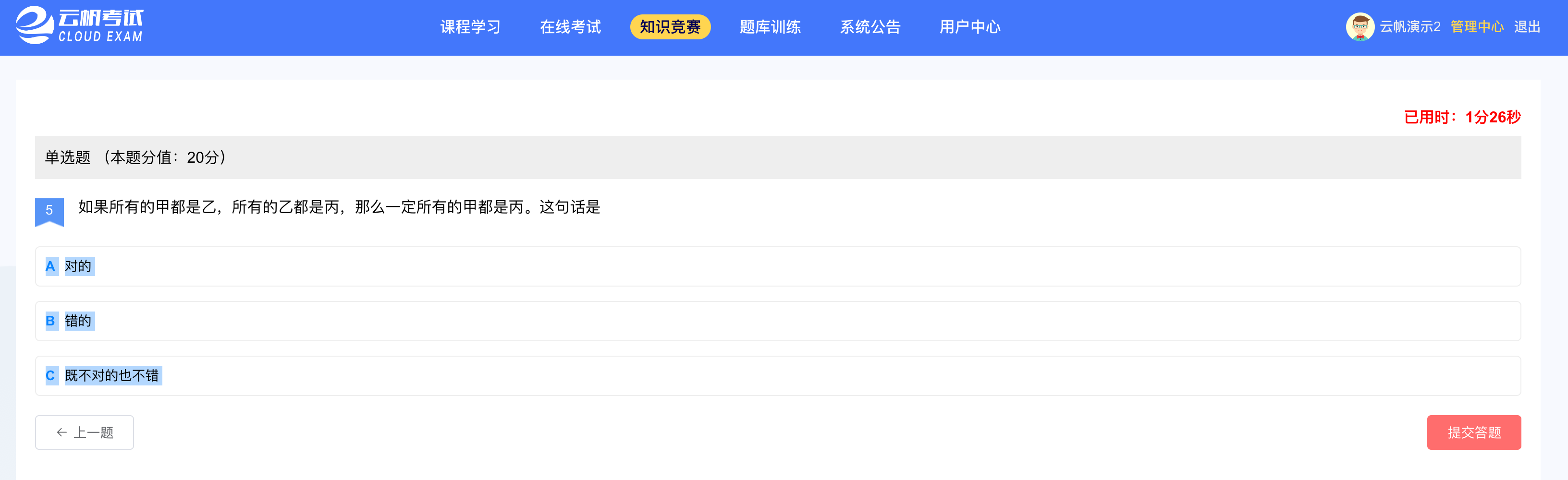The height and width of the screenshot is (480, 1568).
Task: Click the letter B option marker
Action: [50, 321]
